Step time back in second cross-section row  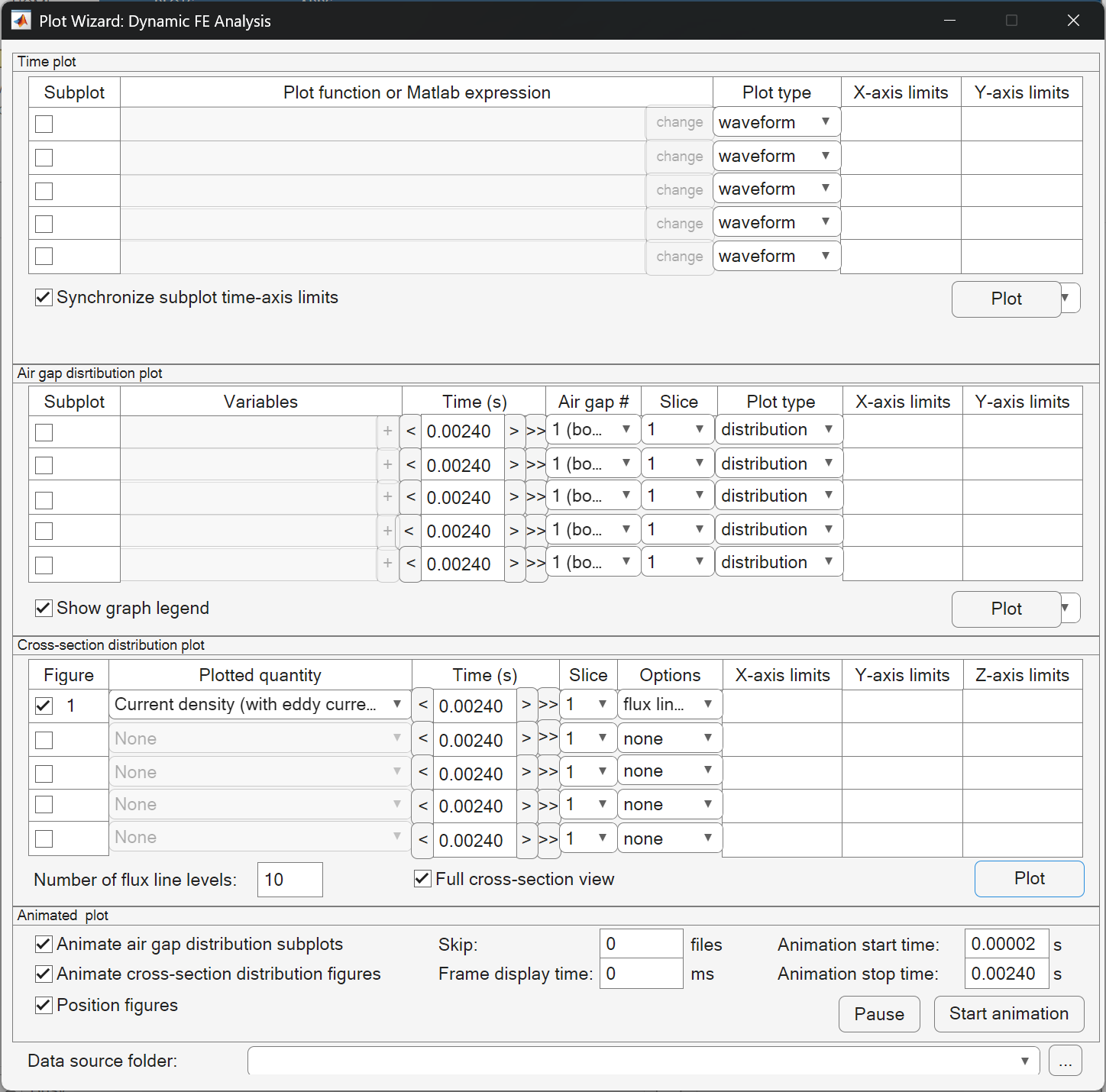click(x=422, y=739)
